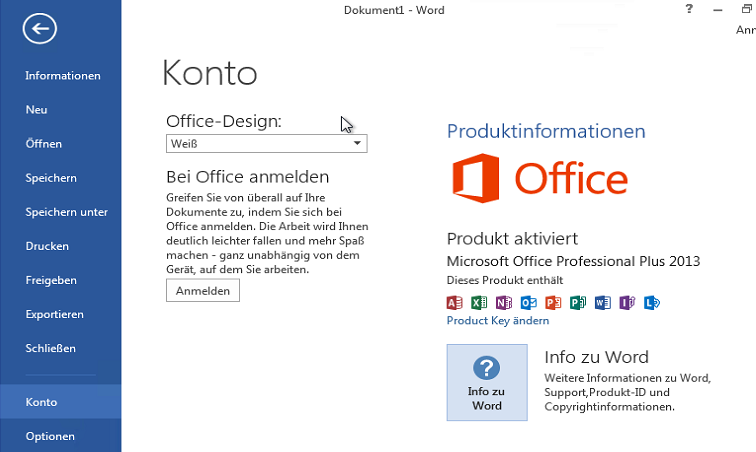Image resolution: width=756 pixels, height=452 pixels.
Task: Minimize the Word window
Action: [x=717, y=10]
